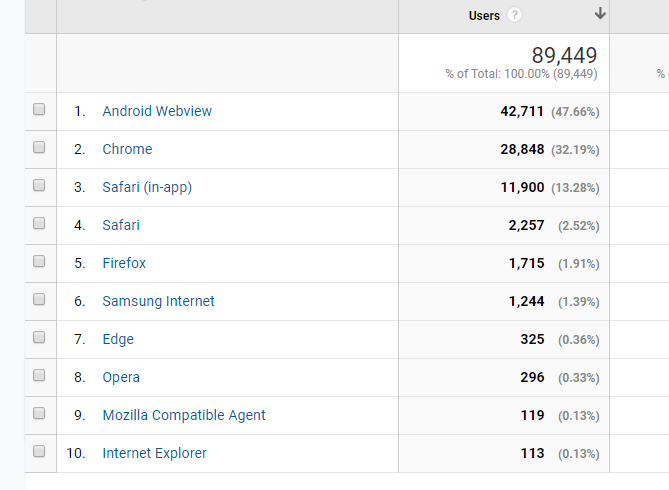Open the Safari (in-app) link

point(147,187)
